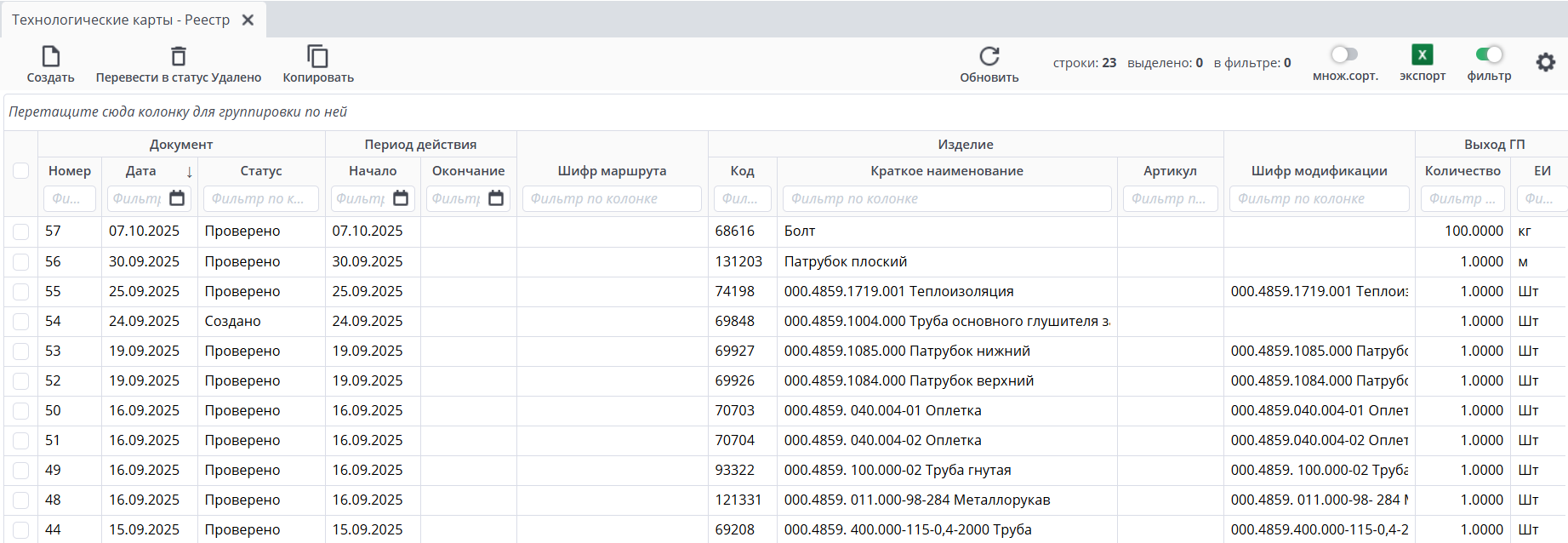
Task: Tick the checkbox for row number 57
Action: [21, 231]
